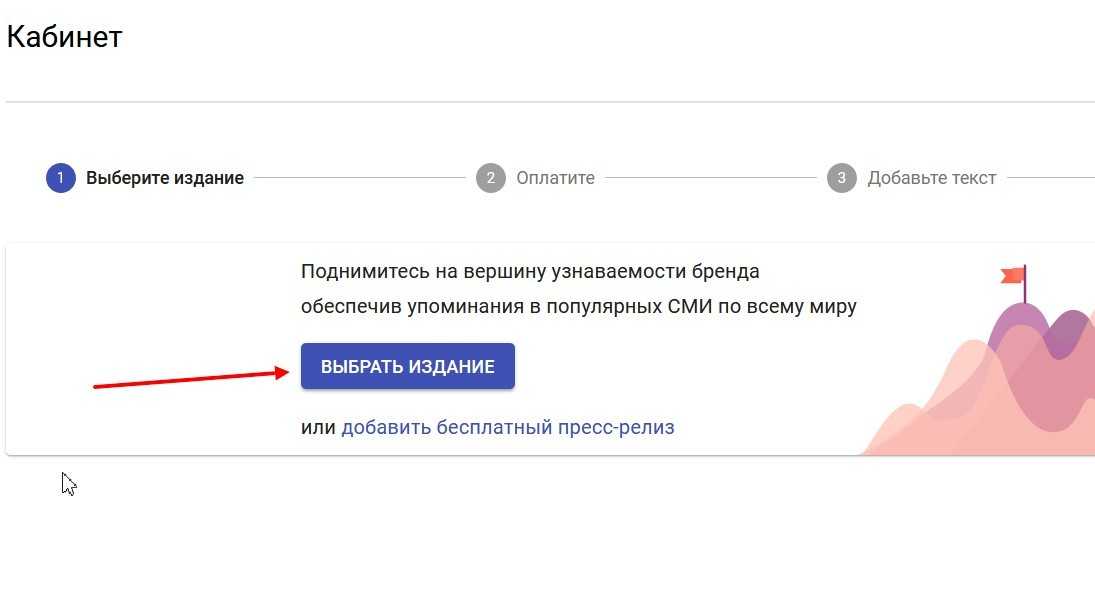
Task: Click the ВЫБРАТЬ ИЗДАНИЕ button
Action: pos(407,367)
